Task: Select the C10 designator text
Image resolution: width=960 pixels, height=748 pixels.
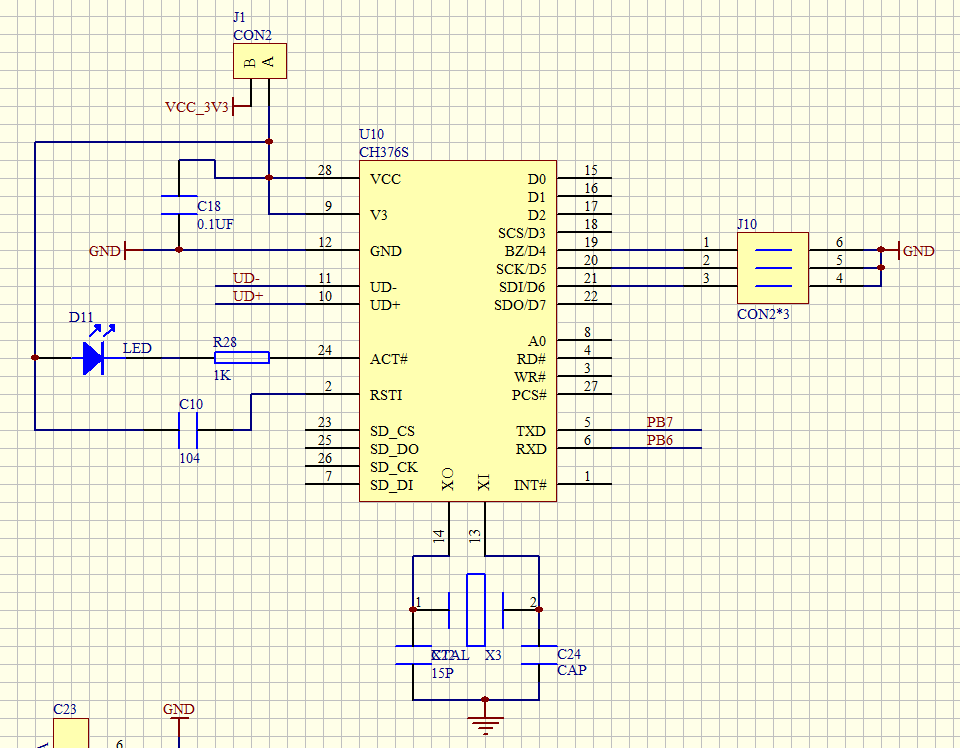Action: click(191, 404)
